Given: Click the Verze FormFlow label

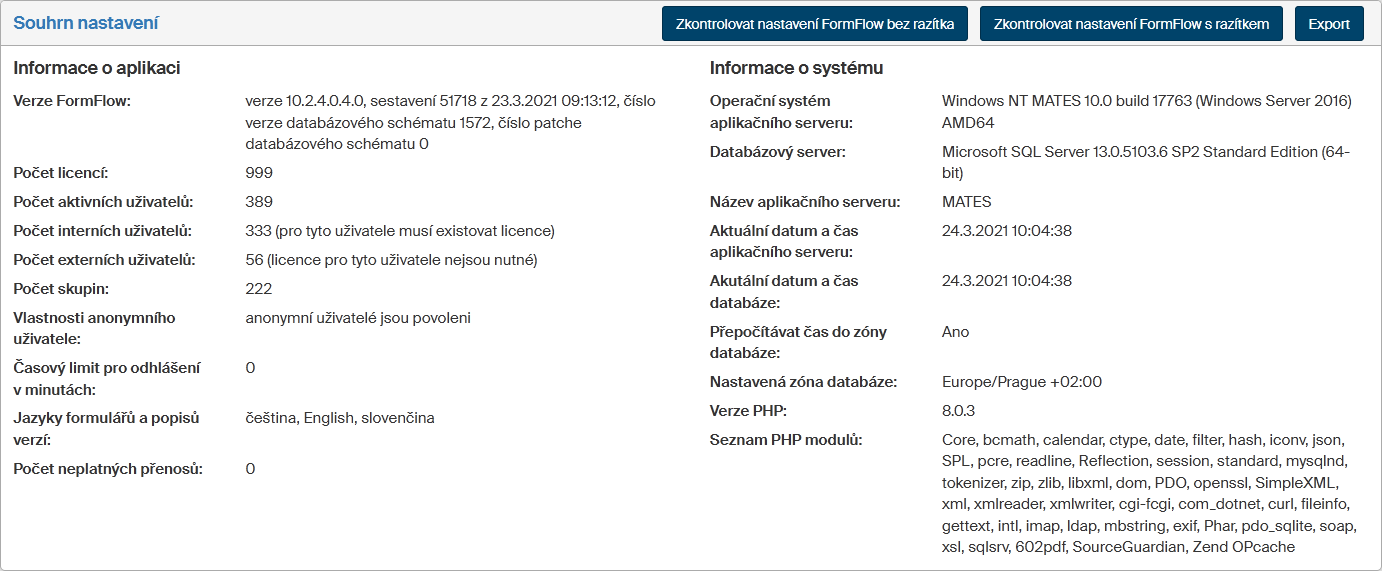Looking at the screenshot, I should 72,101.
